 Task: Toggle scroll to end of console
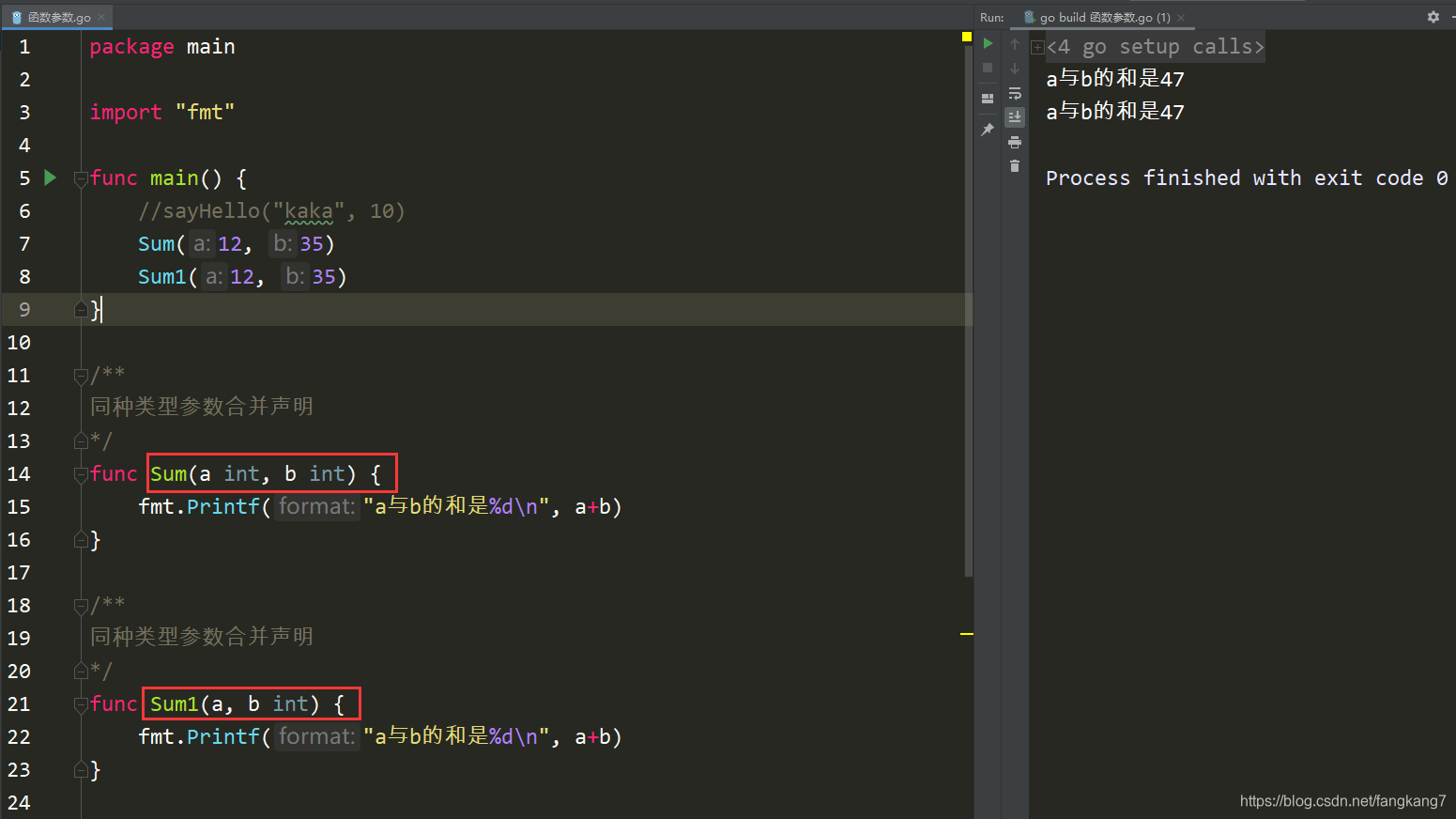[x=1015, y=117]
